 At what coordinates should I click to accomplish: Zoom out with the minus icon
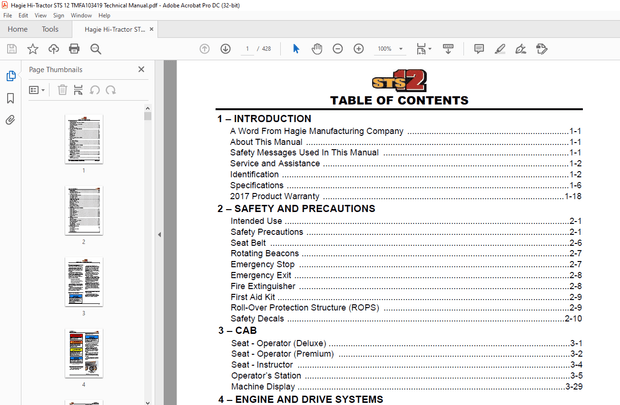[x=338, y=49]
